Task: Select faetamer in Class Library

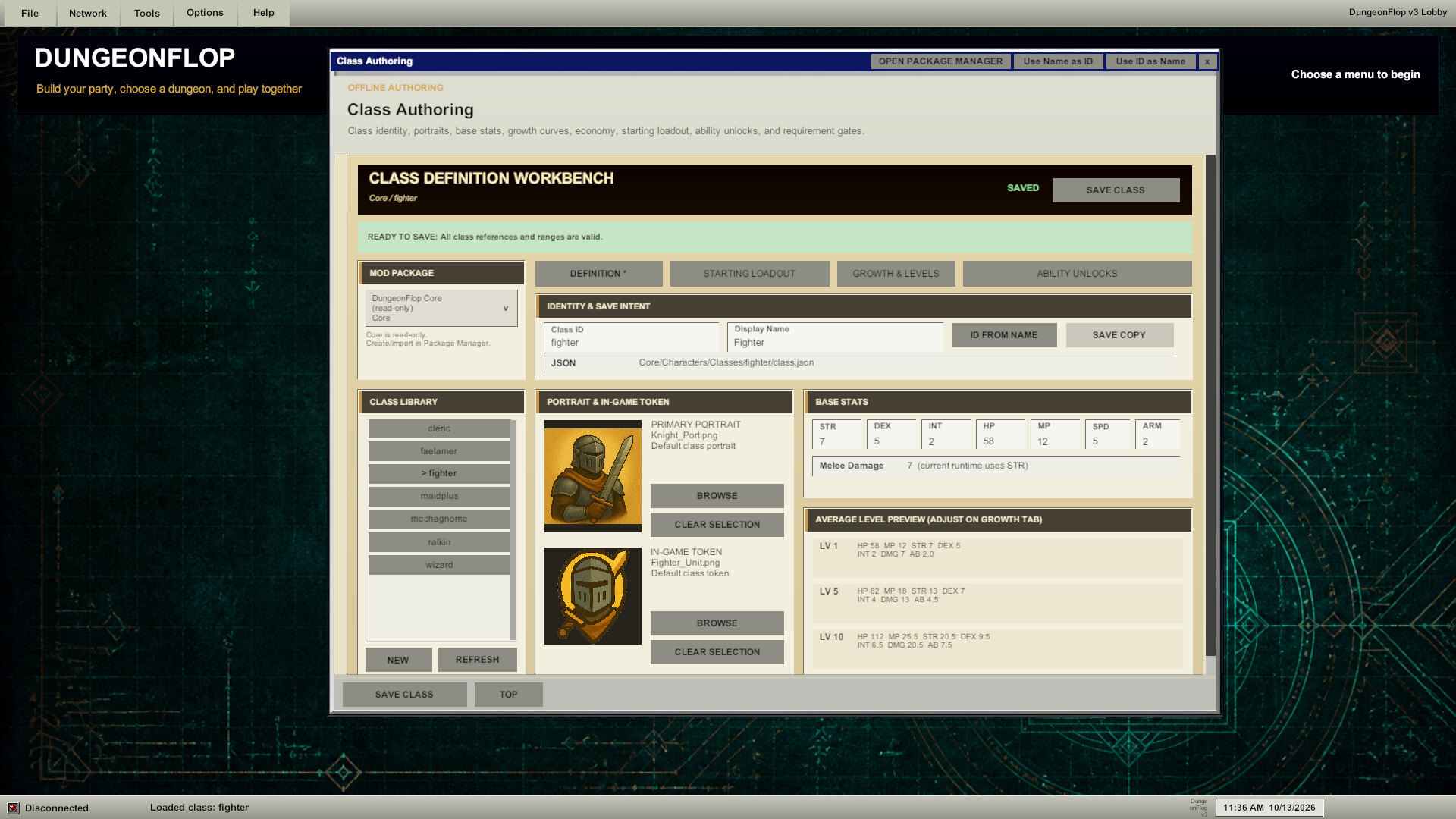Action: [439, 451]
